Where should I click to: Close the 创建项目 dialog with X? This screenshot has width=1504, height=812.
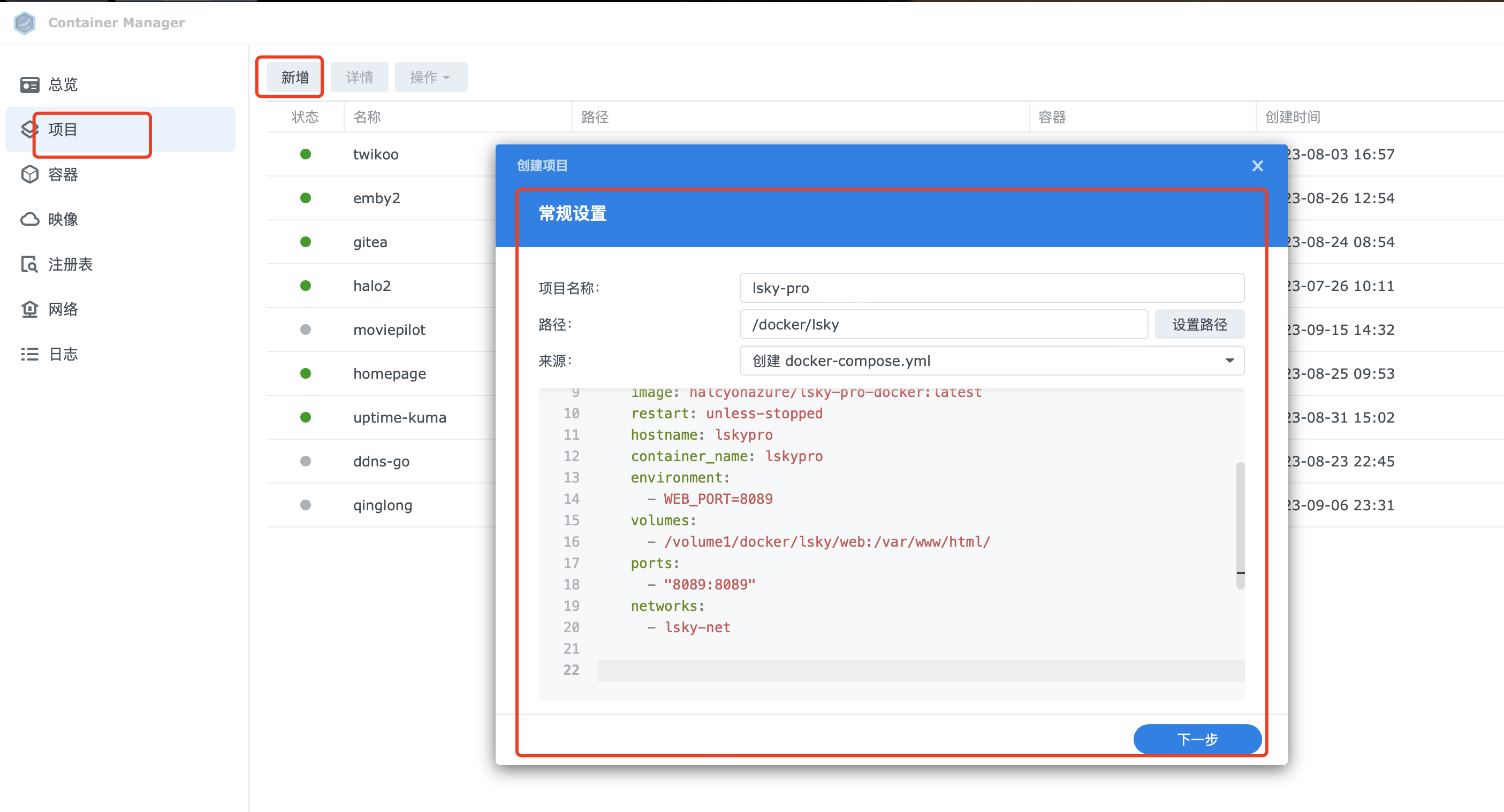tap(1257, 166)
